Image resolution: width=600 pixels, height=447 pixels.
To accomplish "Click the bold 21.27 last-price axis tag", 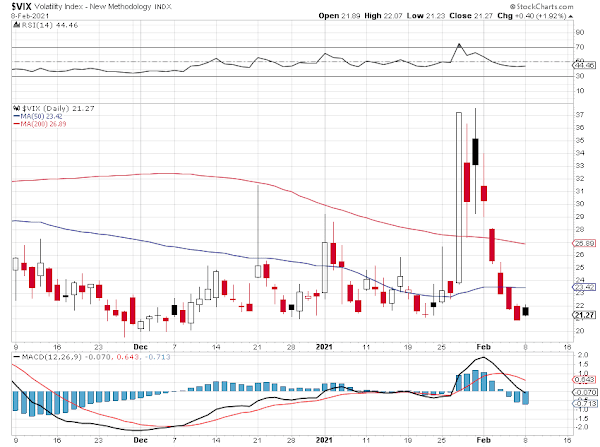I will [584, 315].
